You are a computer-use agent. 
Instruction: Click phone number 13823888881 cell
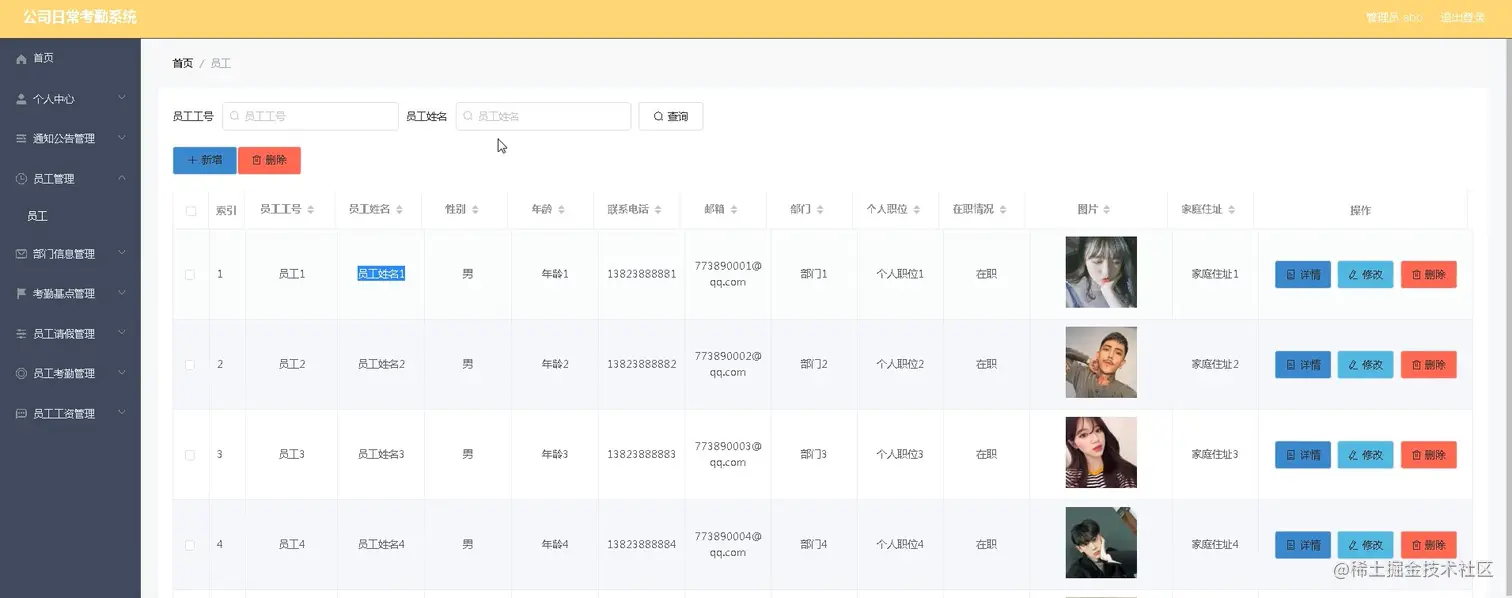coord(641,274)
